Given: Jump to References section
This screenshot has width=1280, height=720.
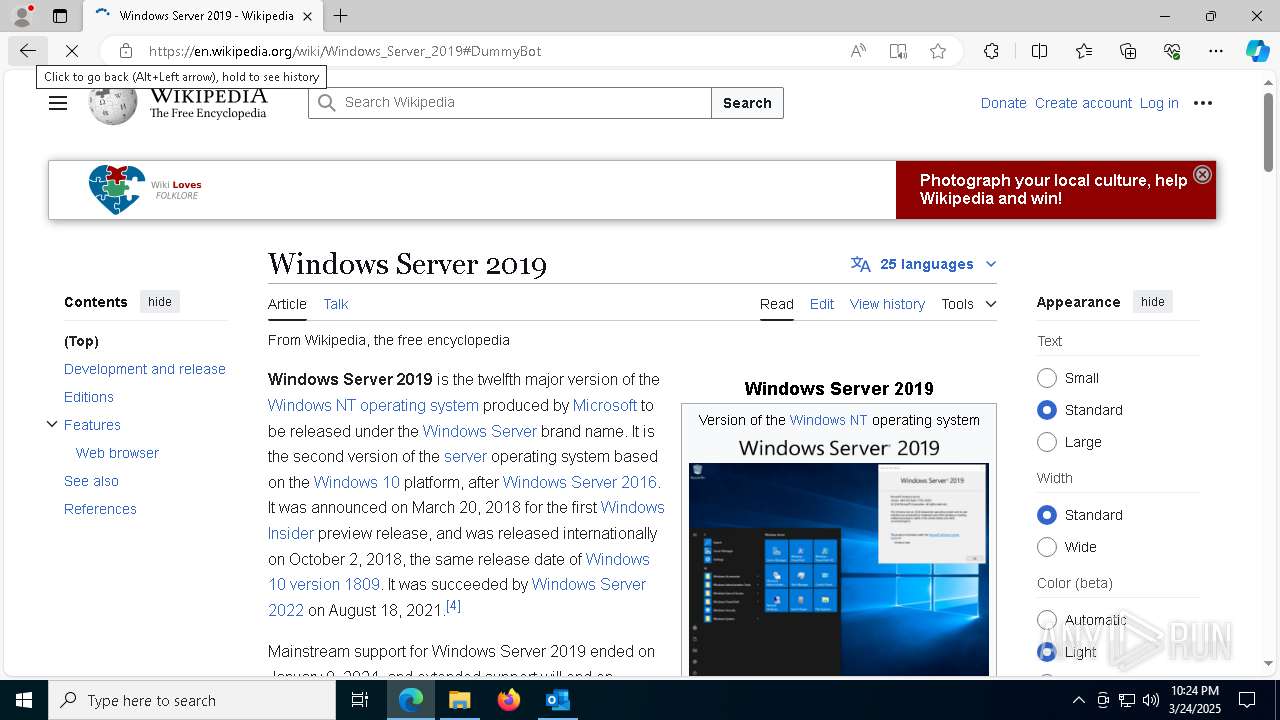Looking at the screenshot, I should (100, 509).
